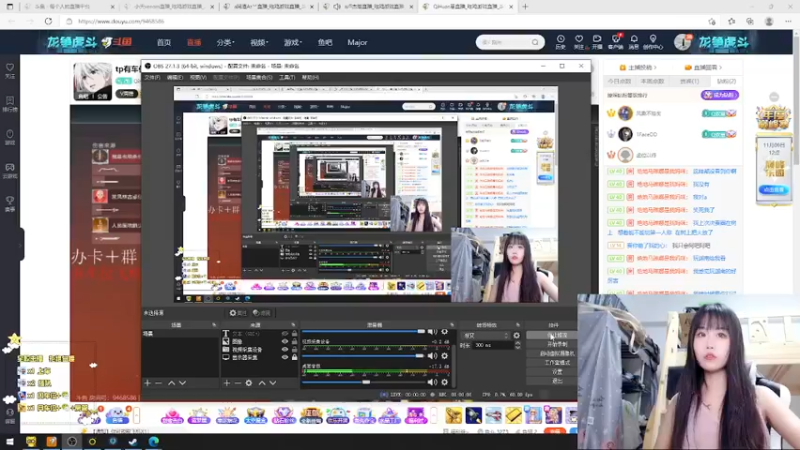Screen dimensions: 800x450
Task: Open settings gear of the video capture mixer channel
Action: [x=444, y=356]
